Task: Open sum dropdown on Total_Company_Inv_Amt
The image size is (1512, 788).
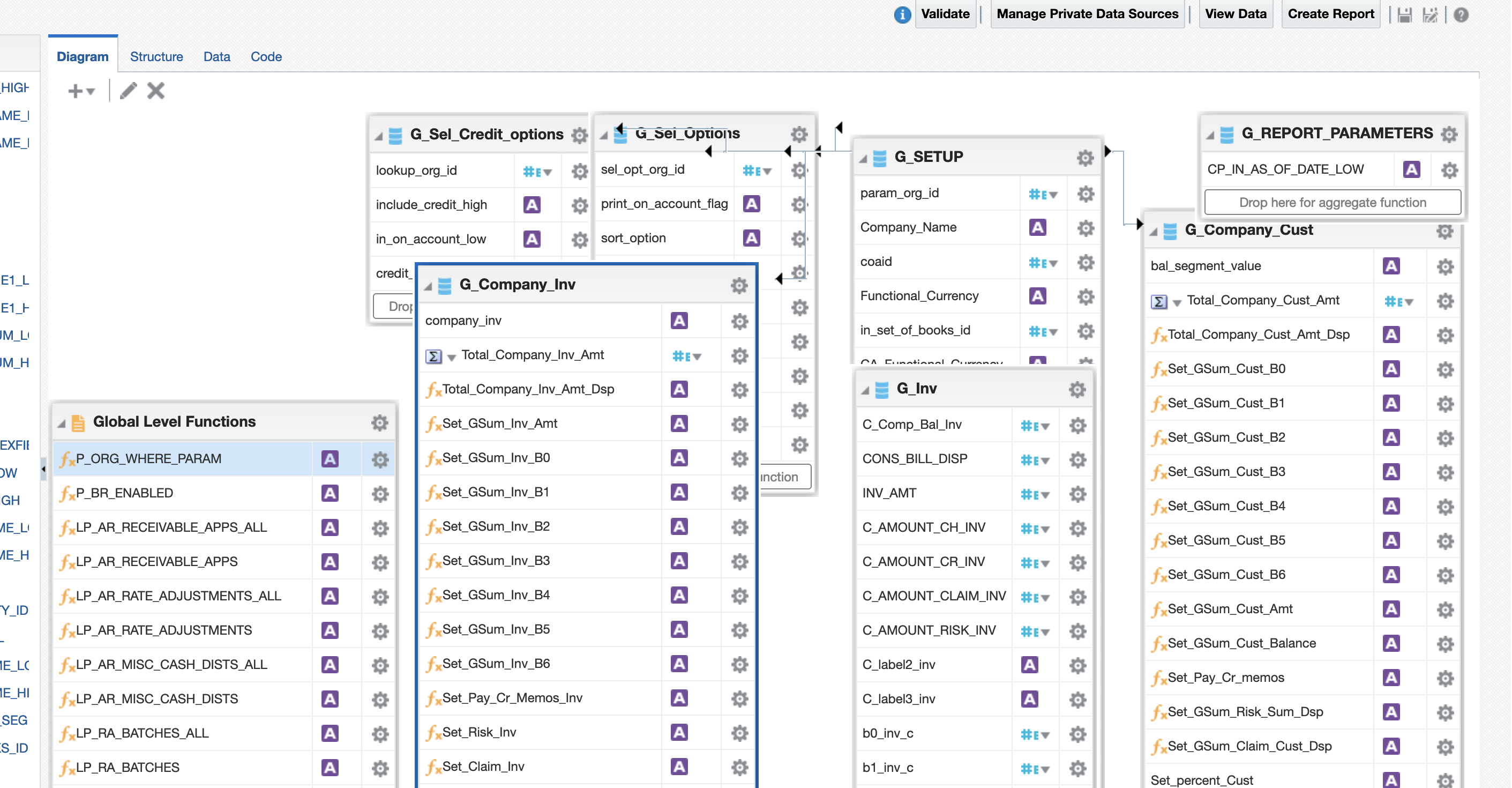Action: click(451, 357)
